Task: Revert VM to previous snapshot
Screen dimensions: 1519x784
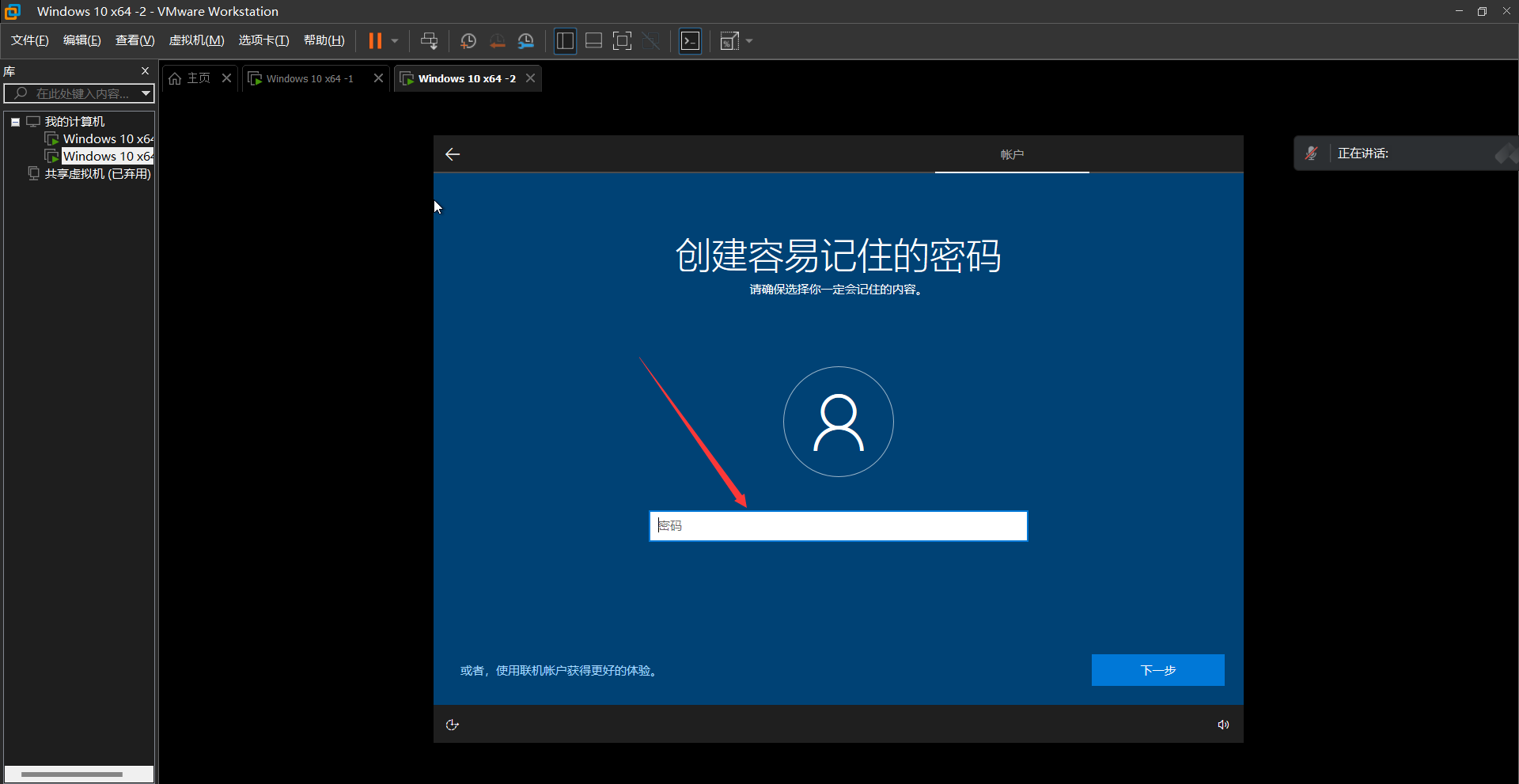Action: tap(497, 40)
